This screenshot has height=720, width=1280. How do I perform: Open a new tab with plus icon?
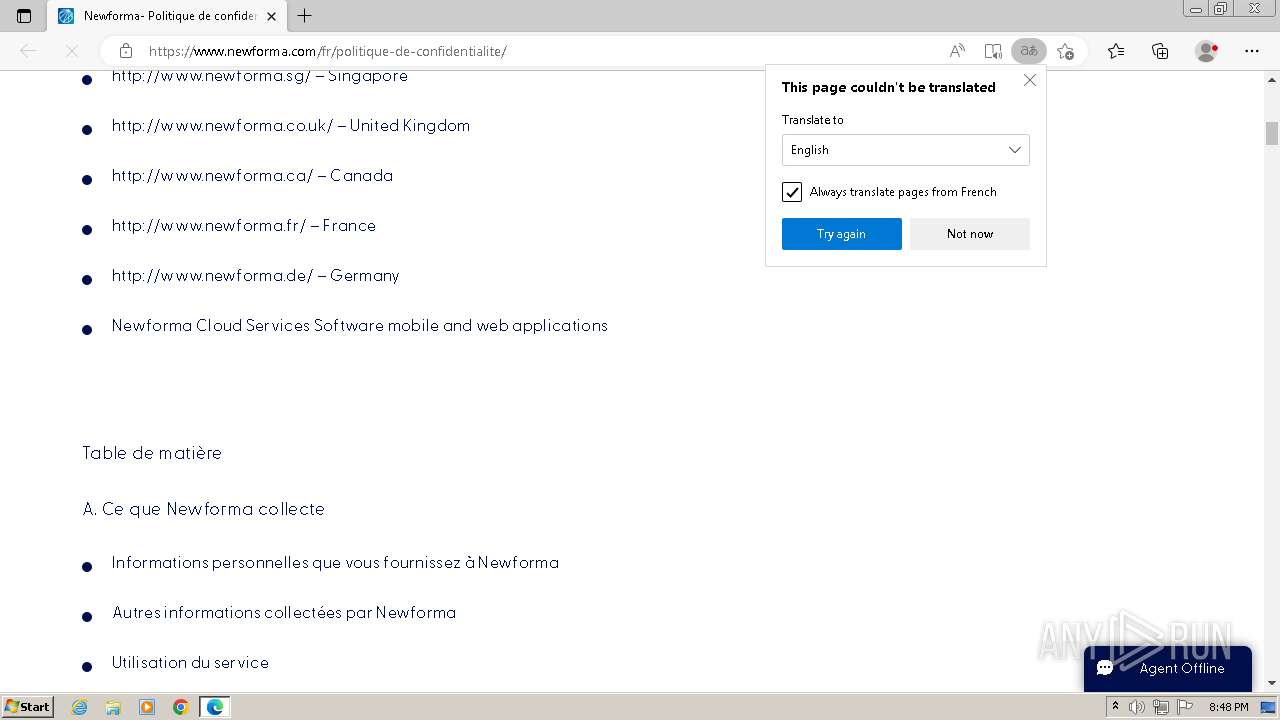coord(305,16)
